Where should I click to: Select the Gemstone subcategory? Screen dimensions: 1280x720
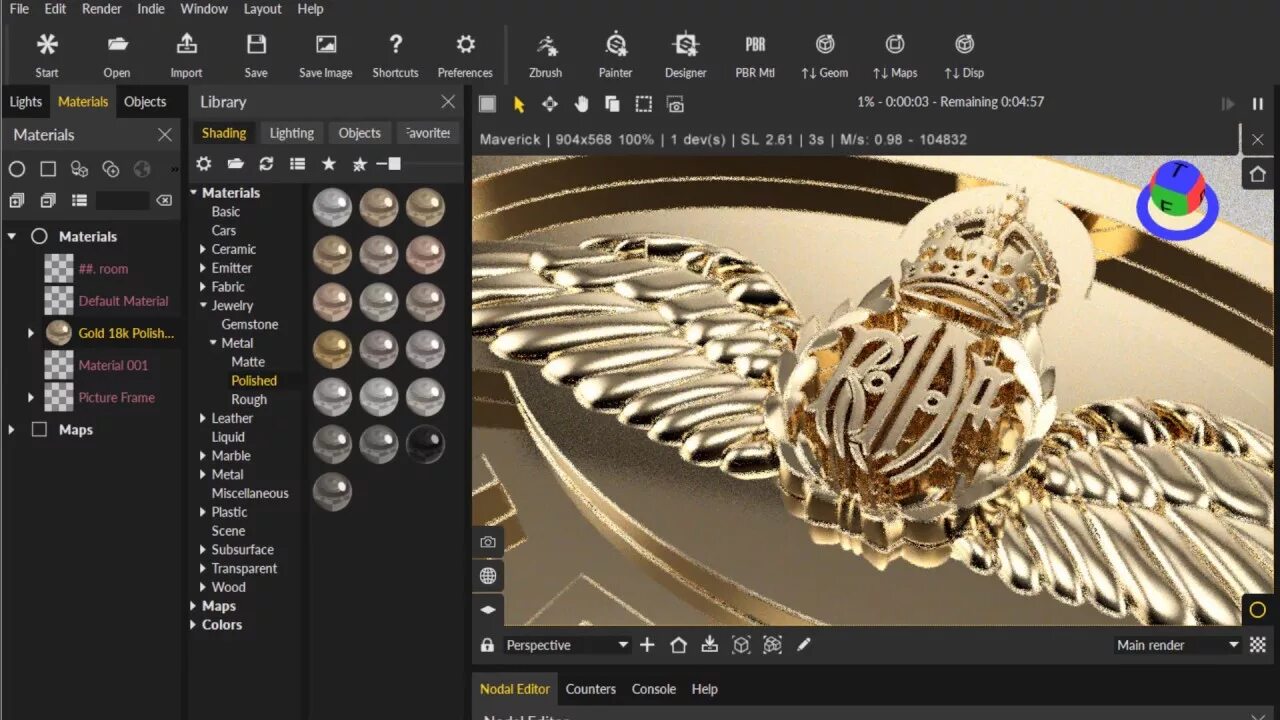(x=250, y=325)
